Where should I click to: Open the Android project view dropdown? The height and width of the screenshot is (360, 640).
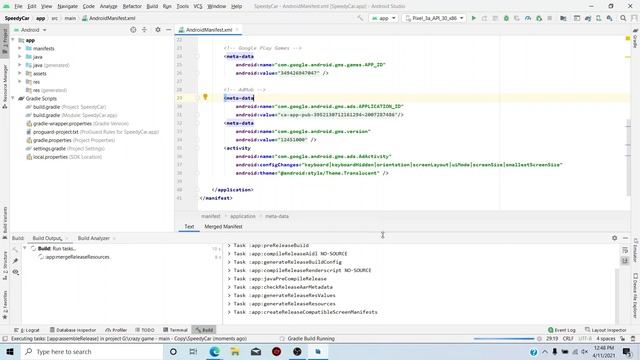[30, 30]
